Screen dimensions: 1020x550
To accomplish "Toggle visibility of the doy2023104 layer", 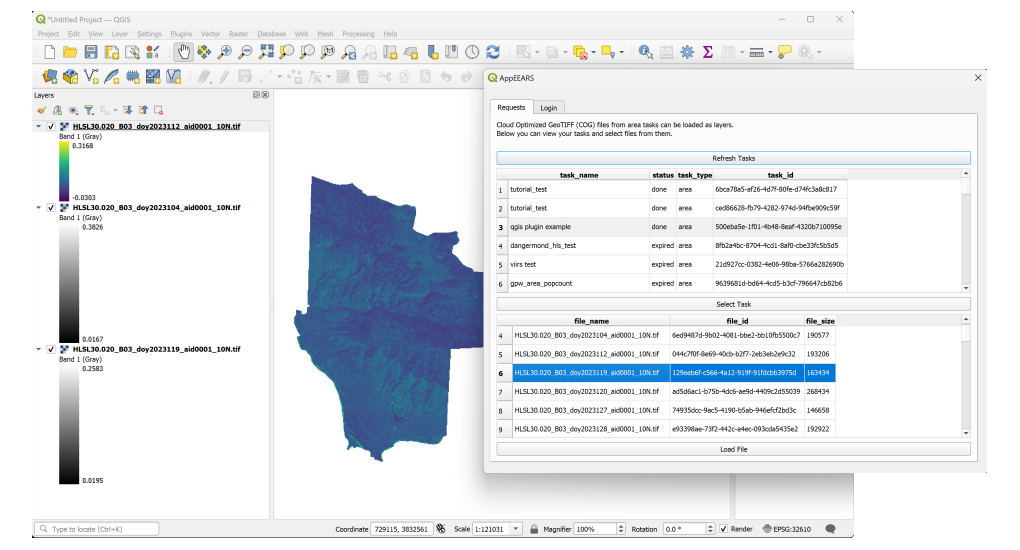I will (x=51, y=208).
